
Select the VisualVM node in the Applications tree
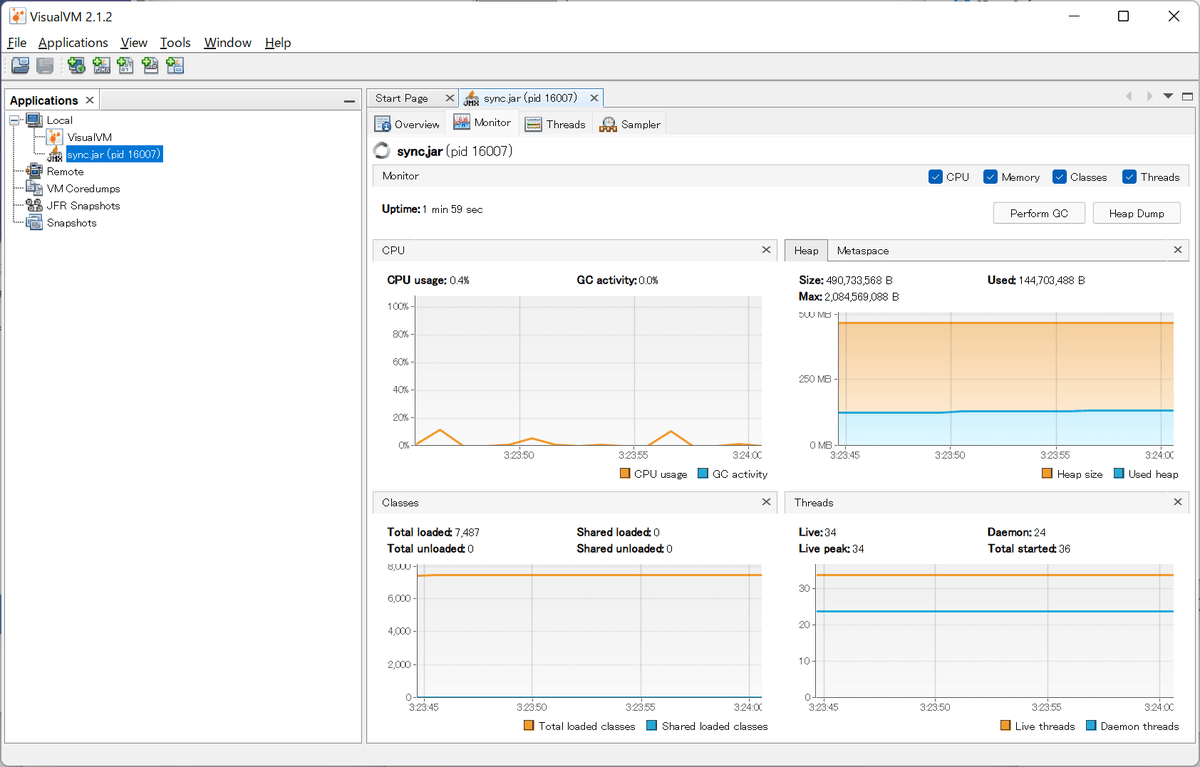click(x=89, y=137)
